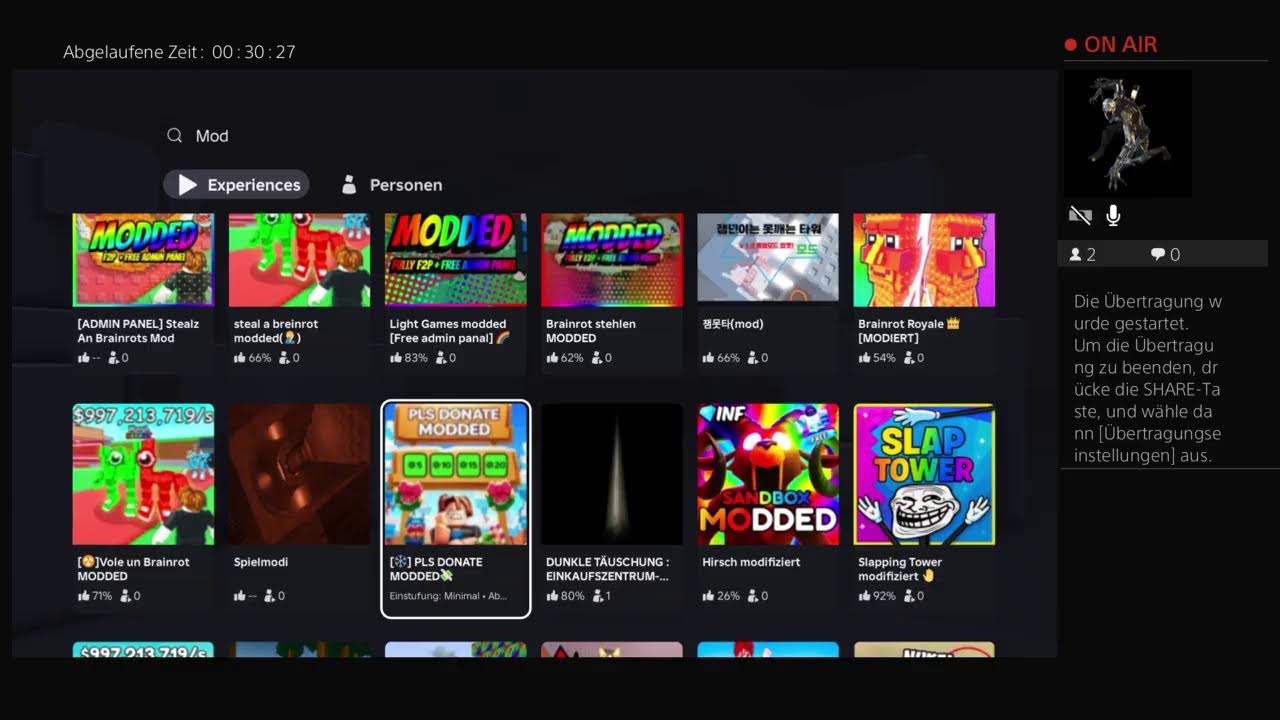Open 'Brainrot Royale [MODIERT]' thumbnail
The width and height of the screenshot is (1280, 720).
924,260
